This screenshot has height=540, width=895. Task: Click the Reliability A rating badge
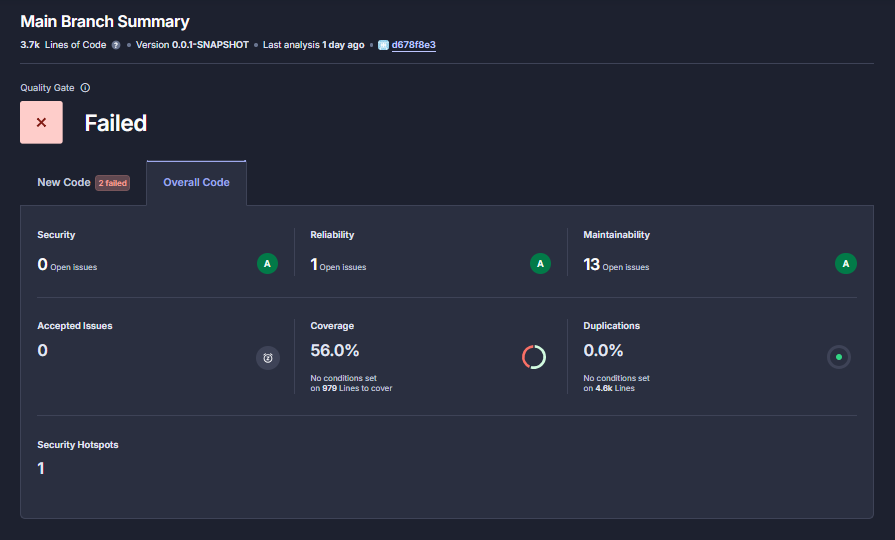tap(540, 264)
